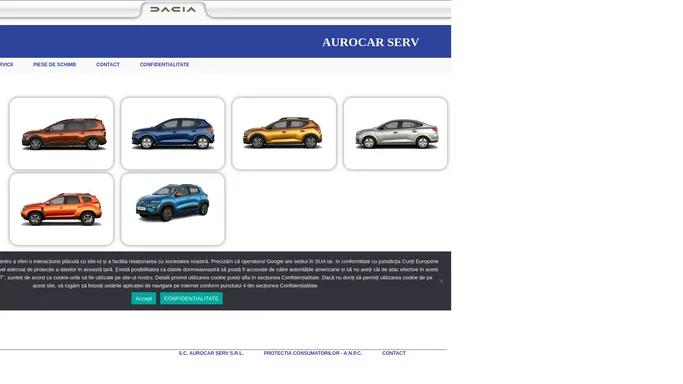This screenshot has height=384, width=683.
Task: Select the dark blue Sandero car thumbnail
Action: [x=173, y=133]
